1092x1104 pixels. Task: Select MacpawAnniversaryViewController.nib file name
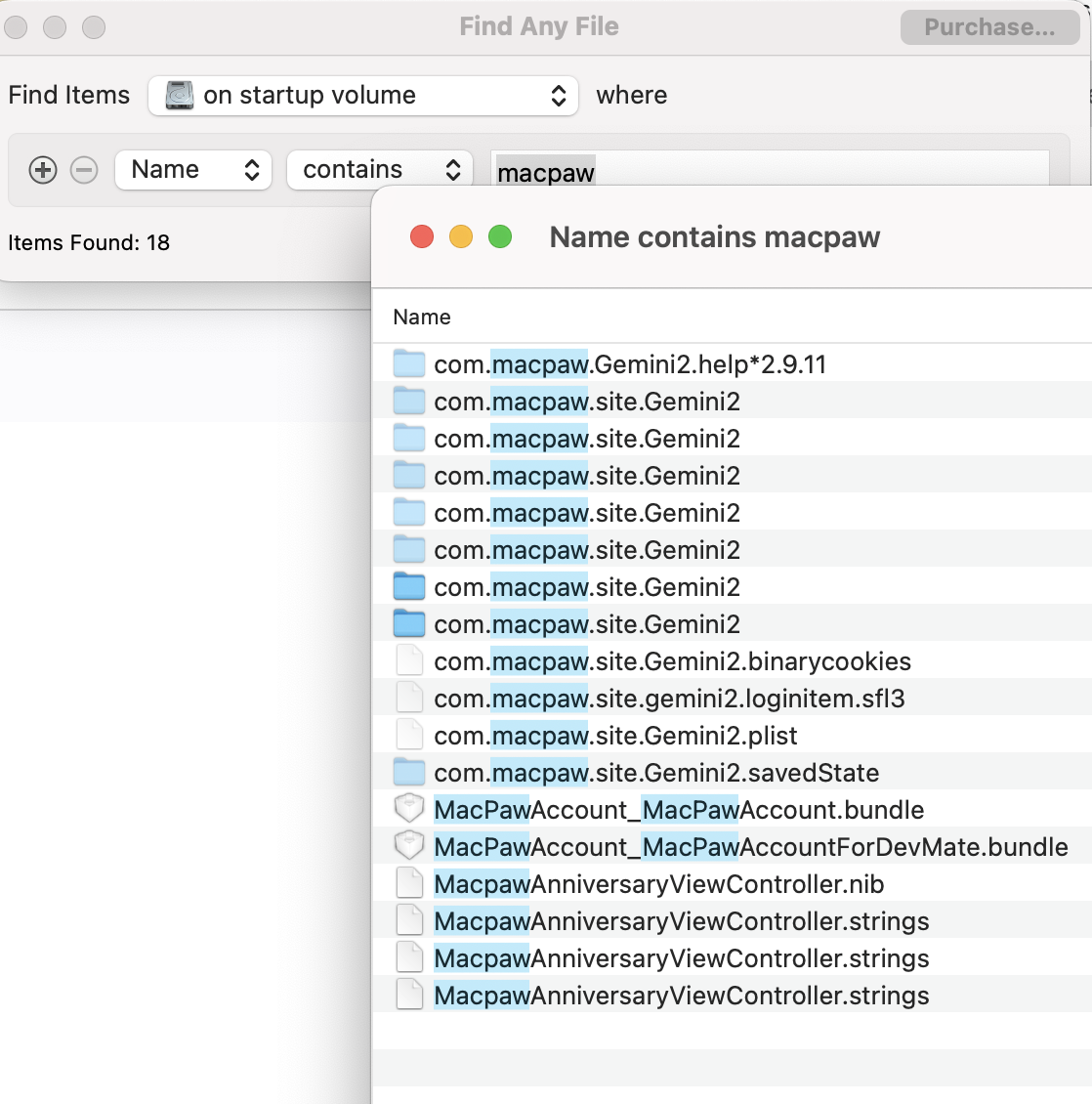pyautogui.click(x=659, y=883)
